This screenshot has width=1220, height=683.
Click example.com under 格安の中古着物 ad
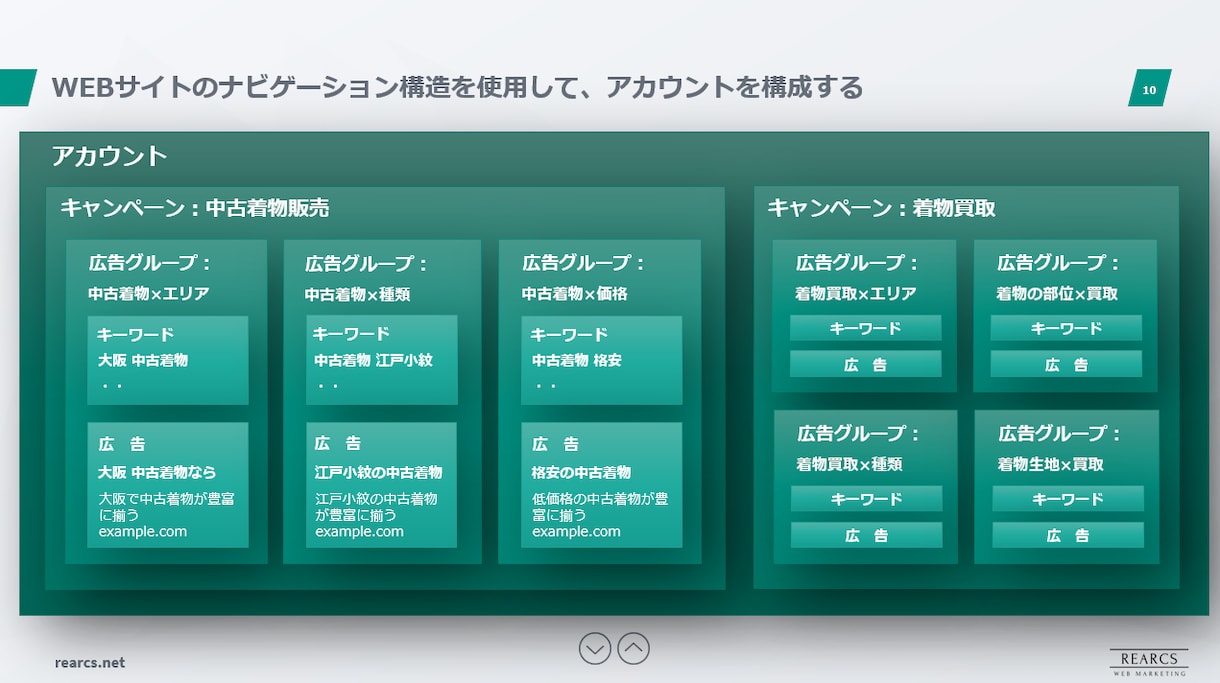pyautogui.click(x=576, y=532)
